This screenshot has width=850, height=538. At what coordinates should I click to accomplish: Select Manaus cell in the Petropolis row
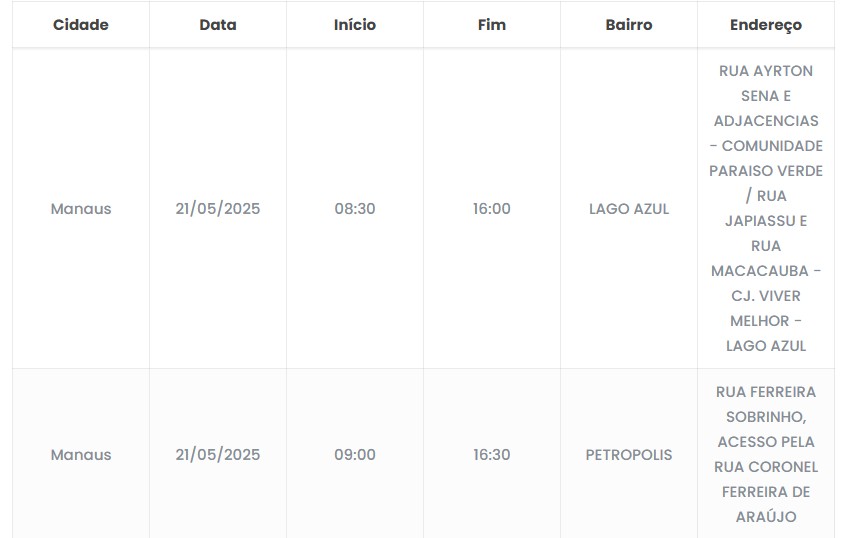point(81,455)
